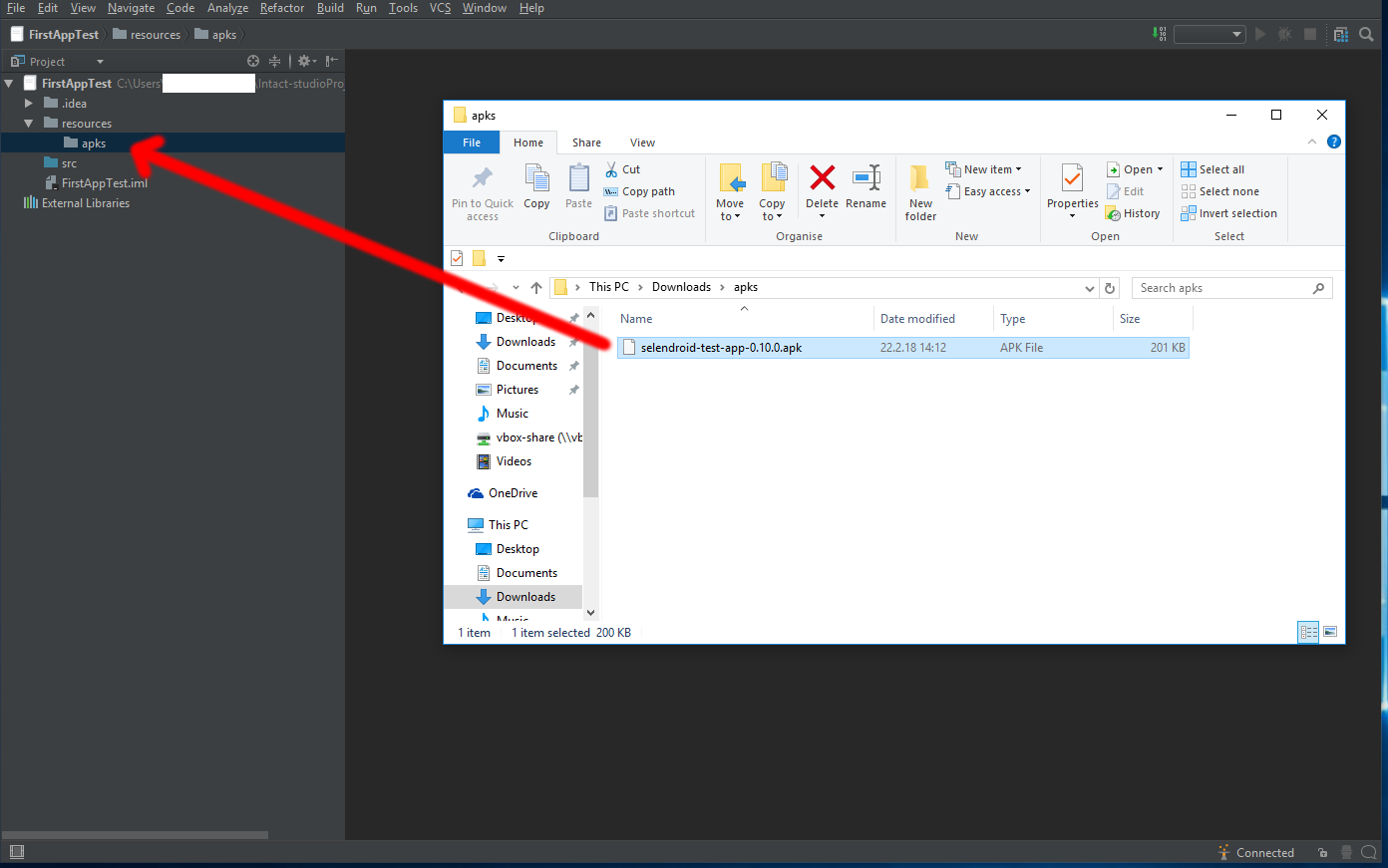The width and height of the screenshot is (1388, 868).
Task: Click the Connected status indicator
Action: pos(1256,852)
